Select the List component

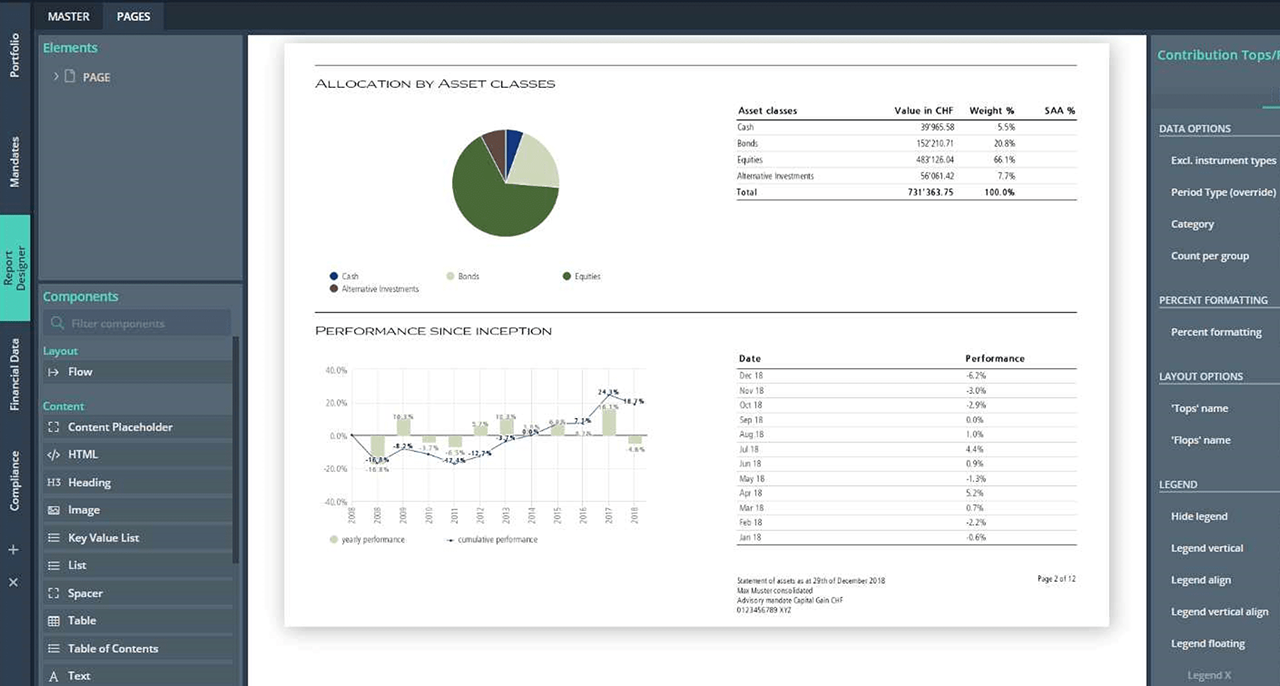136,565
